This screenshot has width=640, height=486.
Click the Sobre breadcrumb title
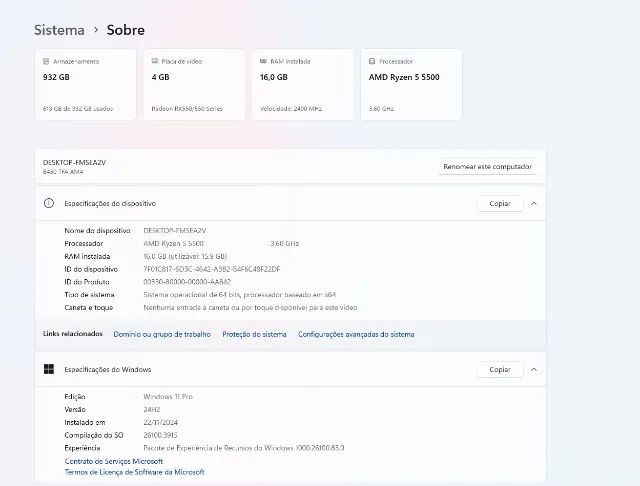point(126,30)
